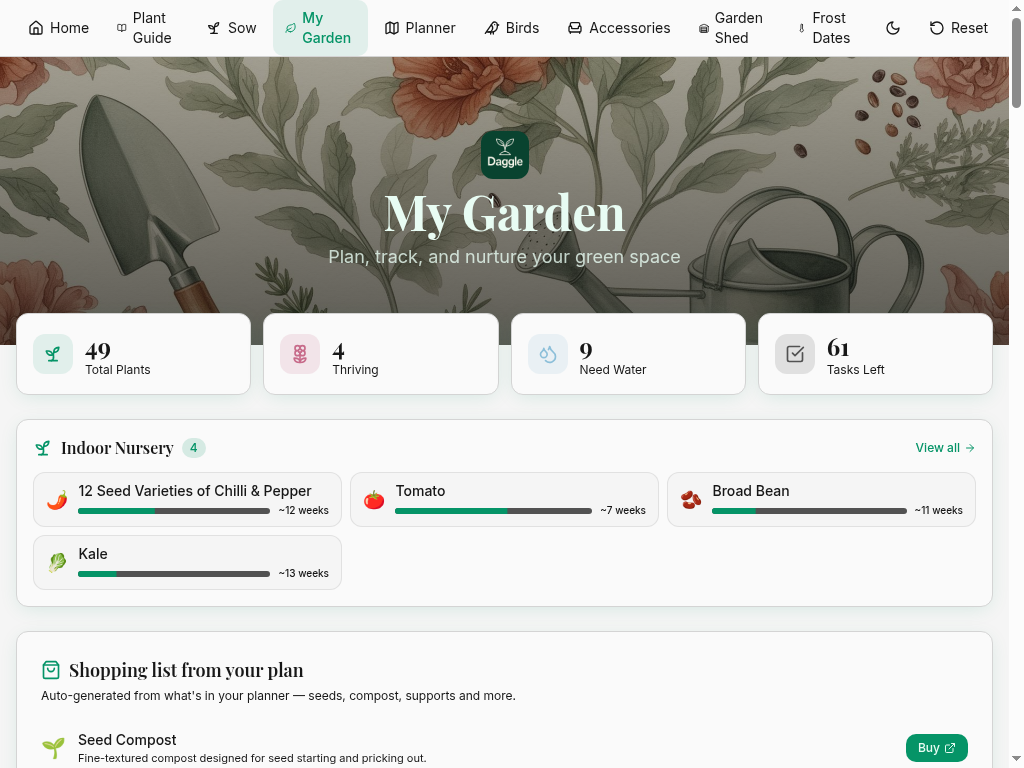Click the Frost Dates thermometer icon
This screenshot has height=768, width=1024.
[801, 28]
